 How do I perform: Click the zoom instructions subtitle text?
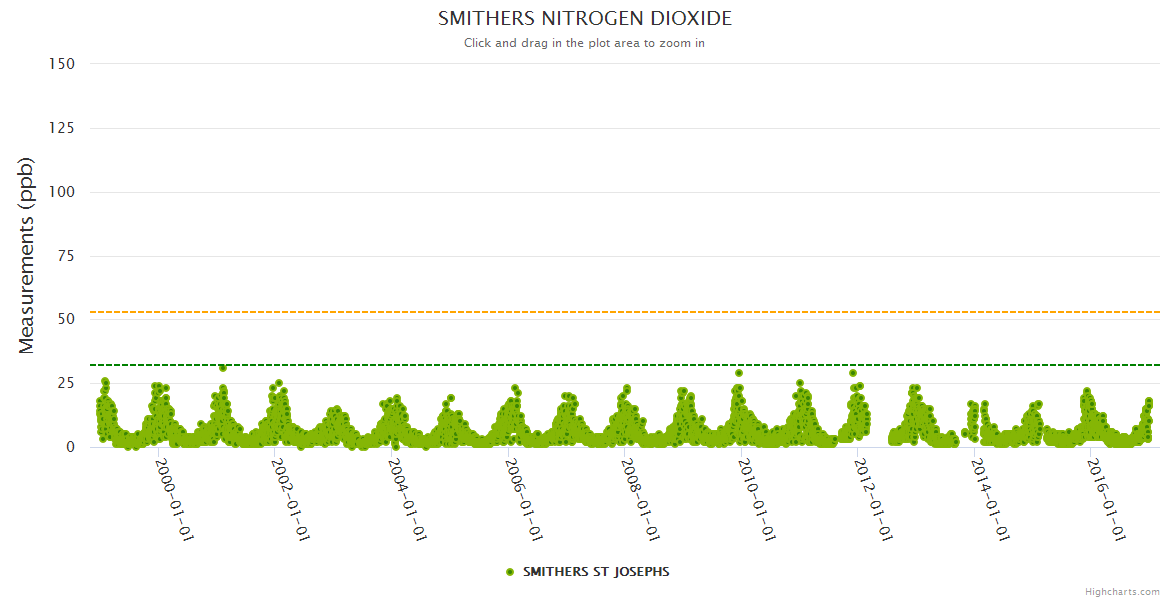(585, 43)
